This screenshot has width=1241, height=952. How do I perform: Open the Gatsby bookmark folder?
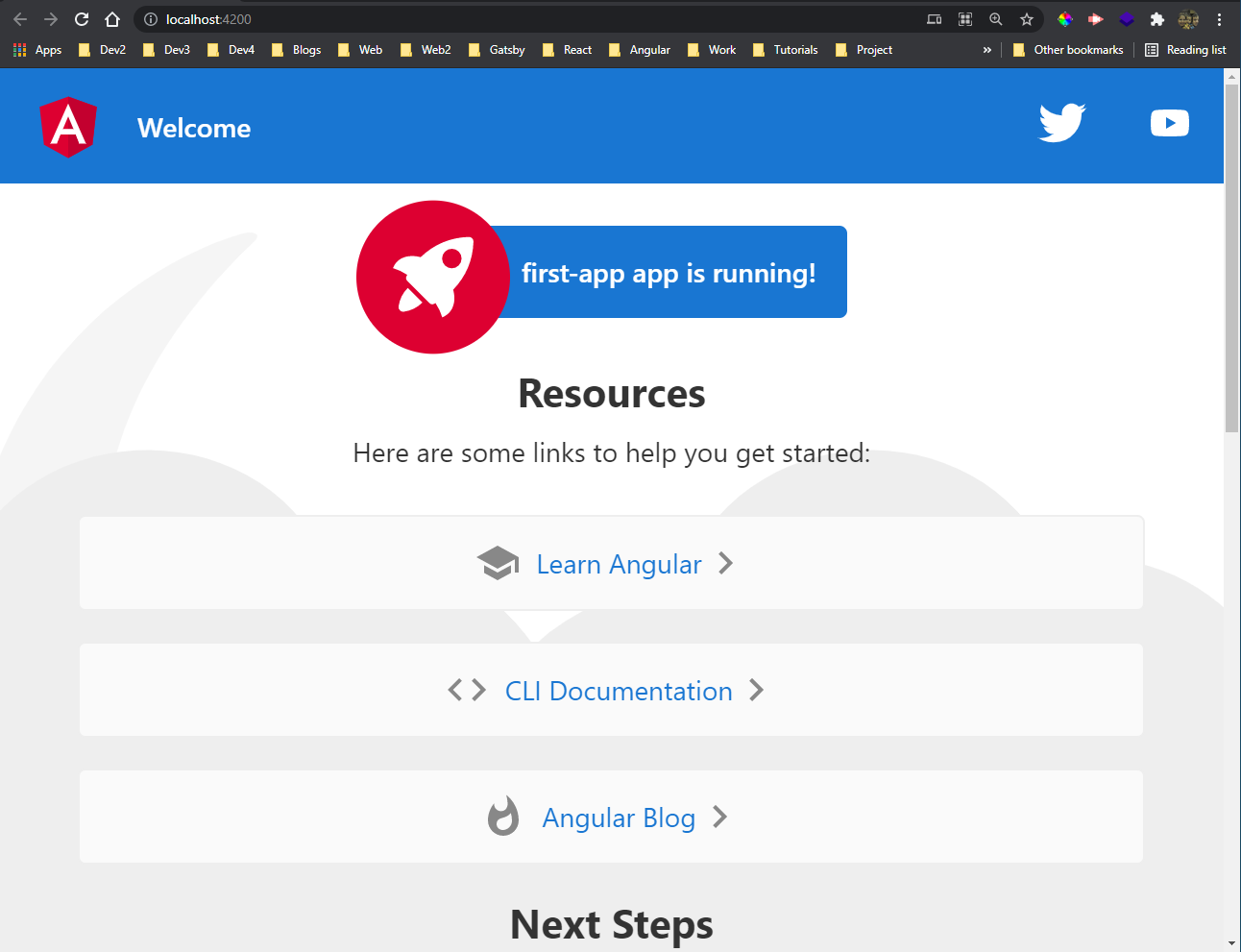click(x=497, y=50)
